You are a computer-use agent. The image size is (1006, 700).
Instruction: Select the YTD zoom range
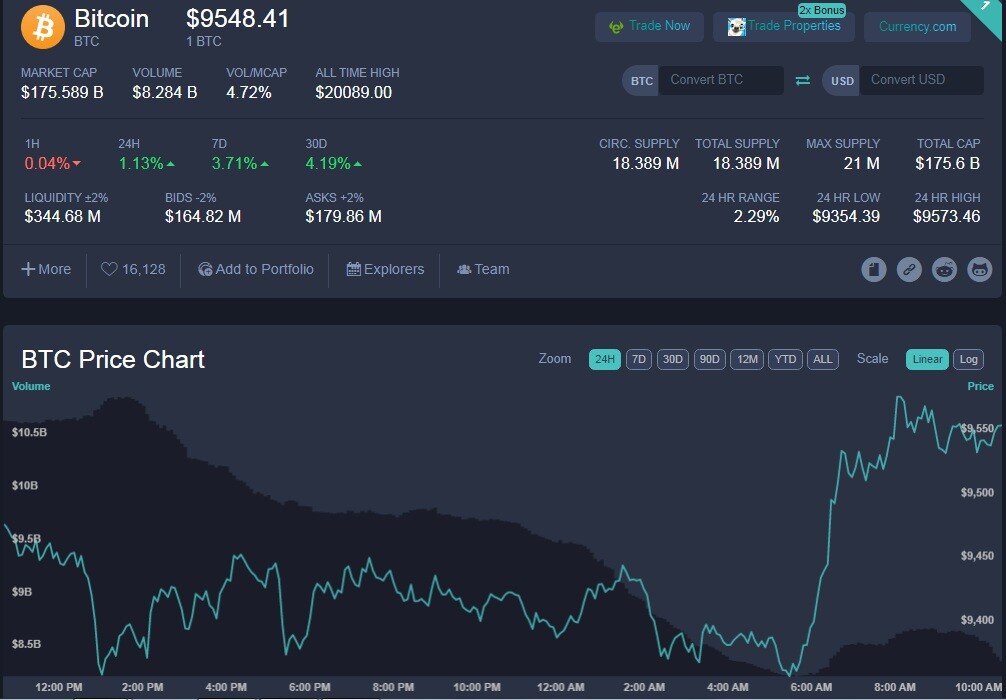coord(785,359)
